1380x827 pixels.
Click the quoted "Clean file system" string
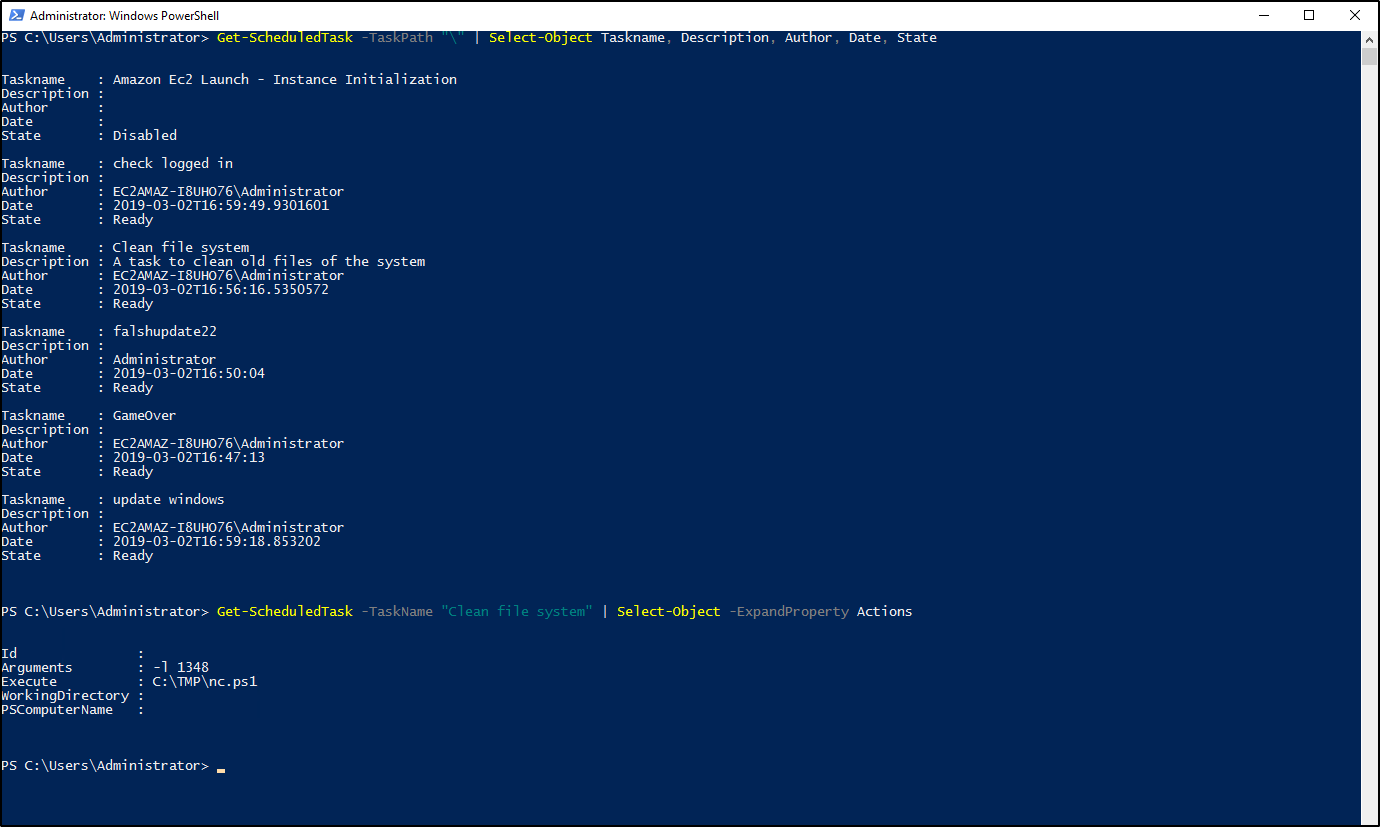517,612
